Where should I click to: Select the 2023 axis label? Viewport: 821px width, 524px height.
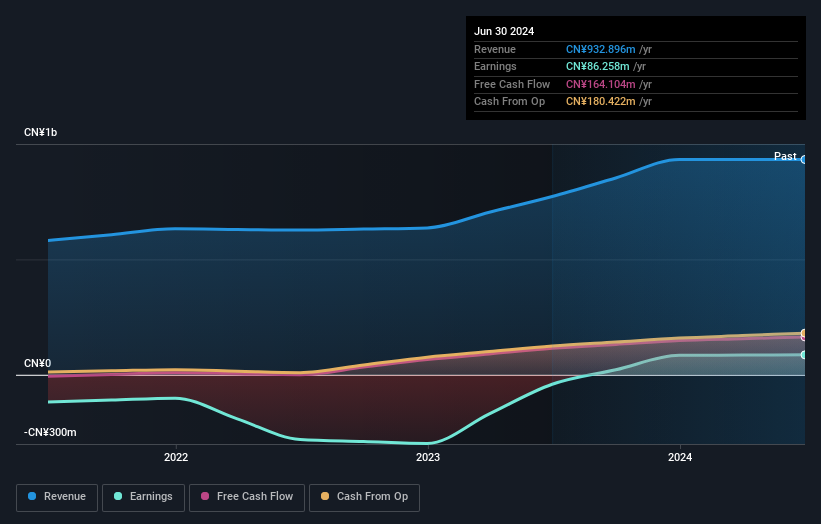428,457
